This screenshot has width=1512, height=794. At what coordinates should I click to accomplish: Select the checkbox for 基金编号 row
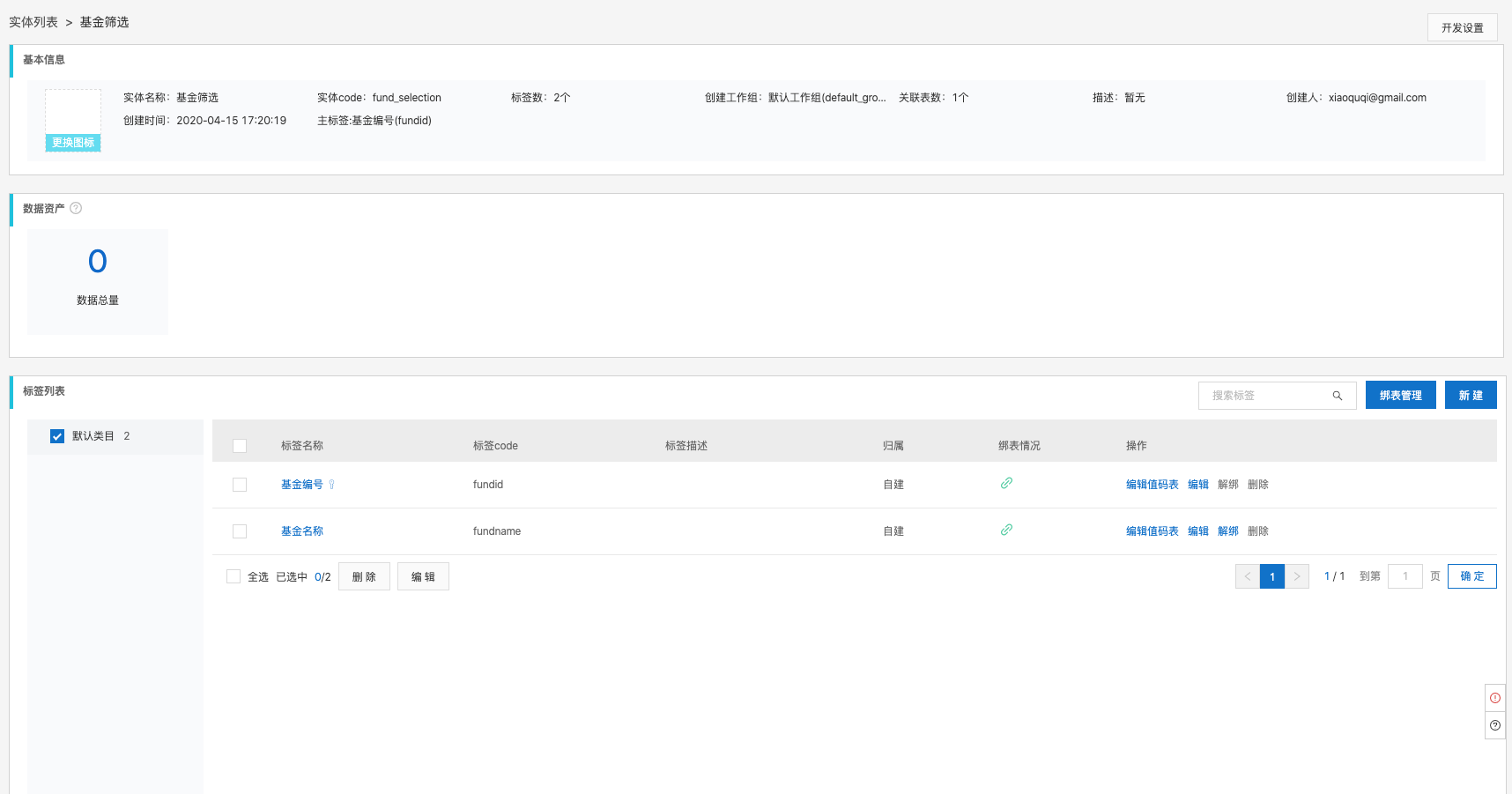pos(240,485)
